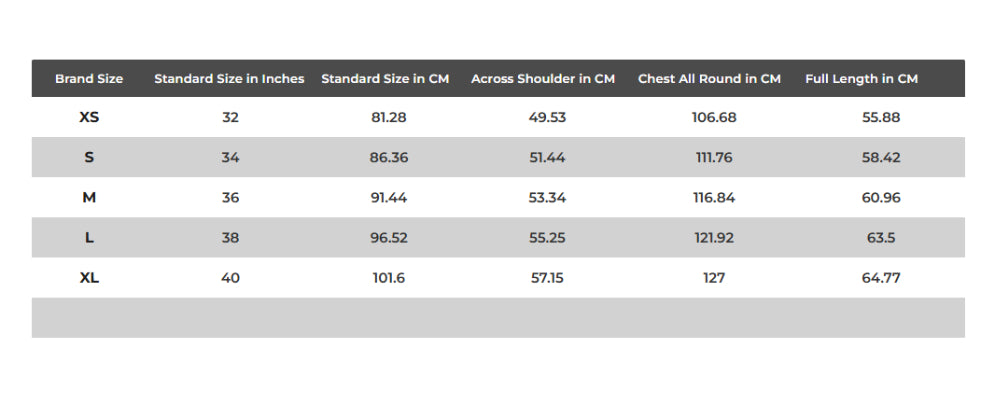
Task: Click the Standard Size in Inches header
Action: [229, 78]
